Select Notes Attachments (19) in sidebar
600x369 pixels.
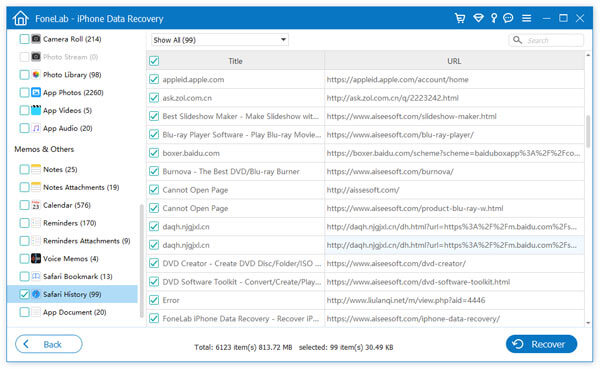point(81,187)
